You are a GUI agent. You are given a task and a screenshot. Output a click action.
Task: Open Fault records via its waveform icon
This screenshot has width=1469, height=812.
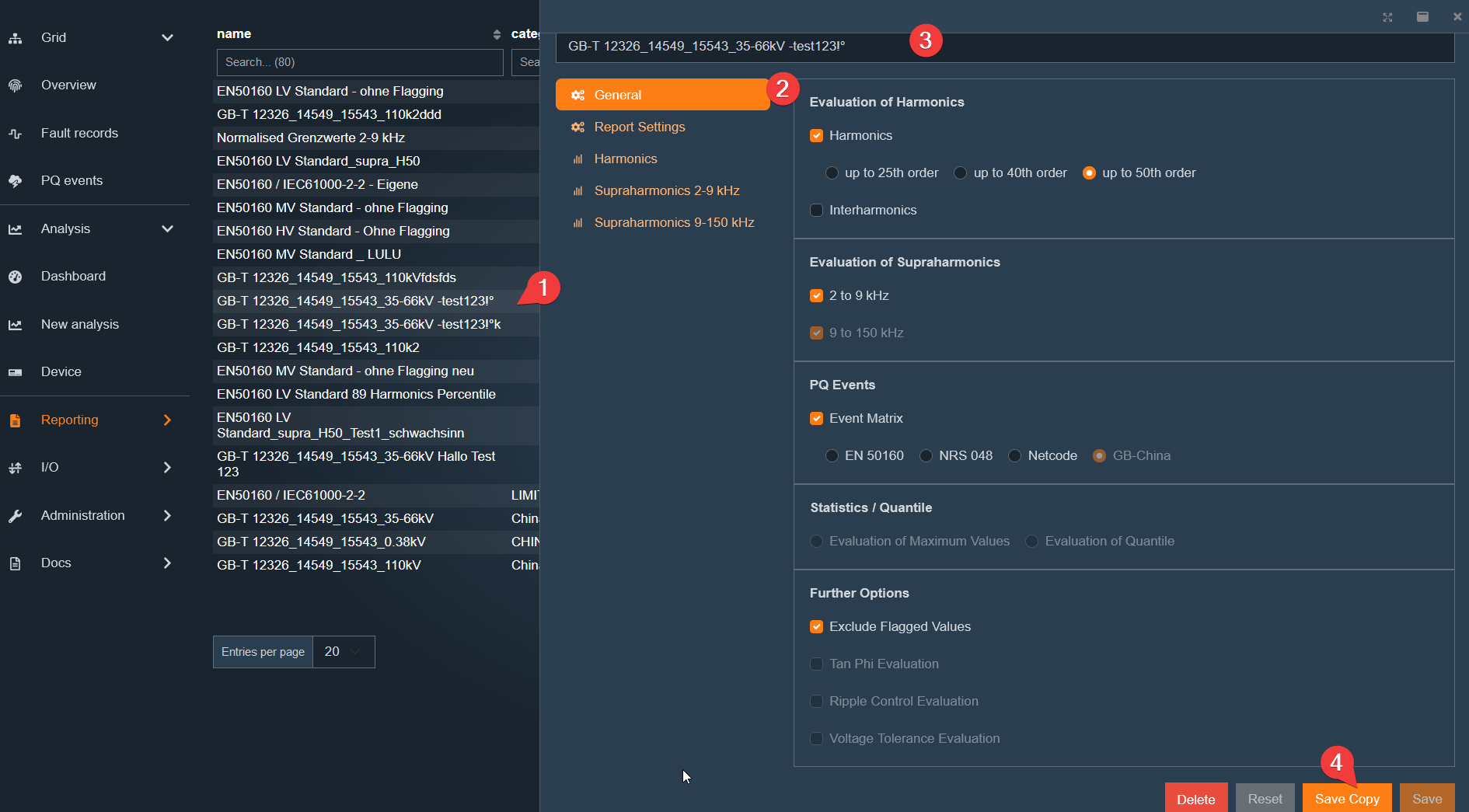(x=15, y=134)
